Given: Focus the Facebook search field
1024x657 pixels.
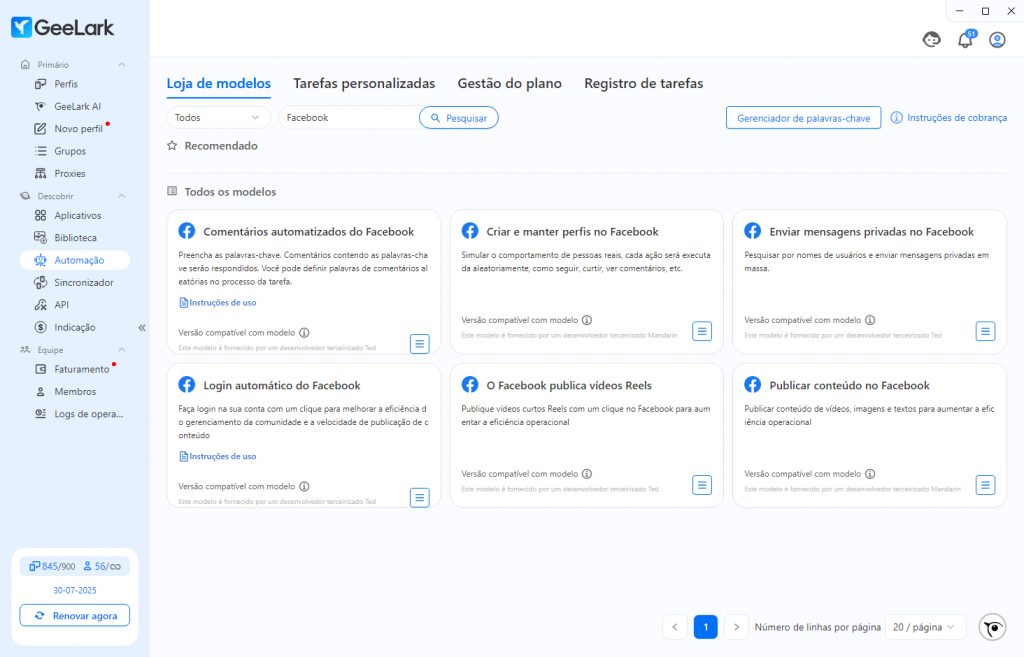Looking at the screenshot, I should pyautogui.click(x=349, y=118).
